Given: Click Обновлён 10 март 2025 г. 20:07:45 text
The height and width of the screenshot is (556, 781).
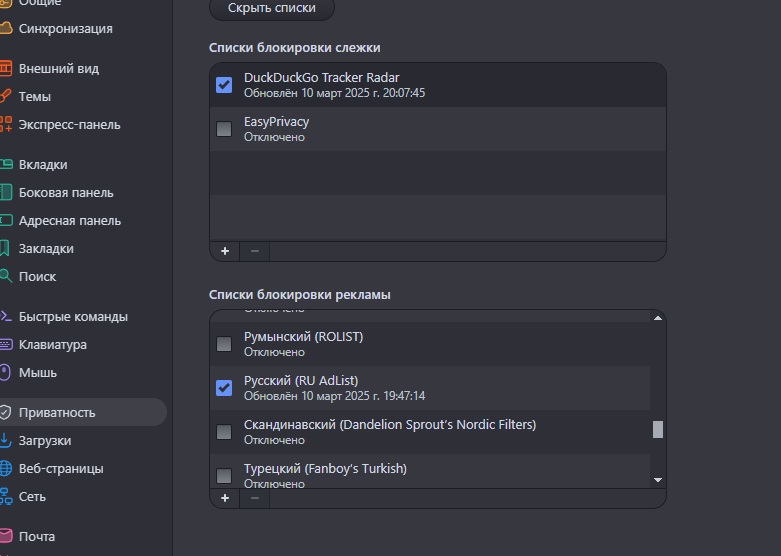Looking at the screenshot, I should pos(334,93).
